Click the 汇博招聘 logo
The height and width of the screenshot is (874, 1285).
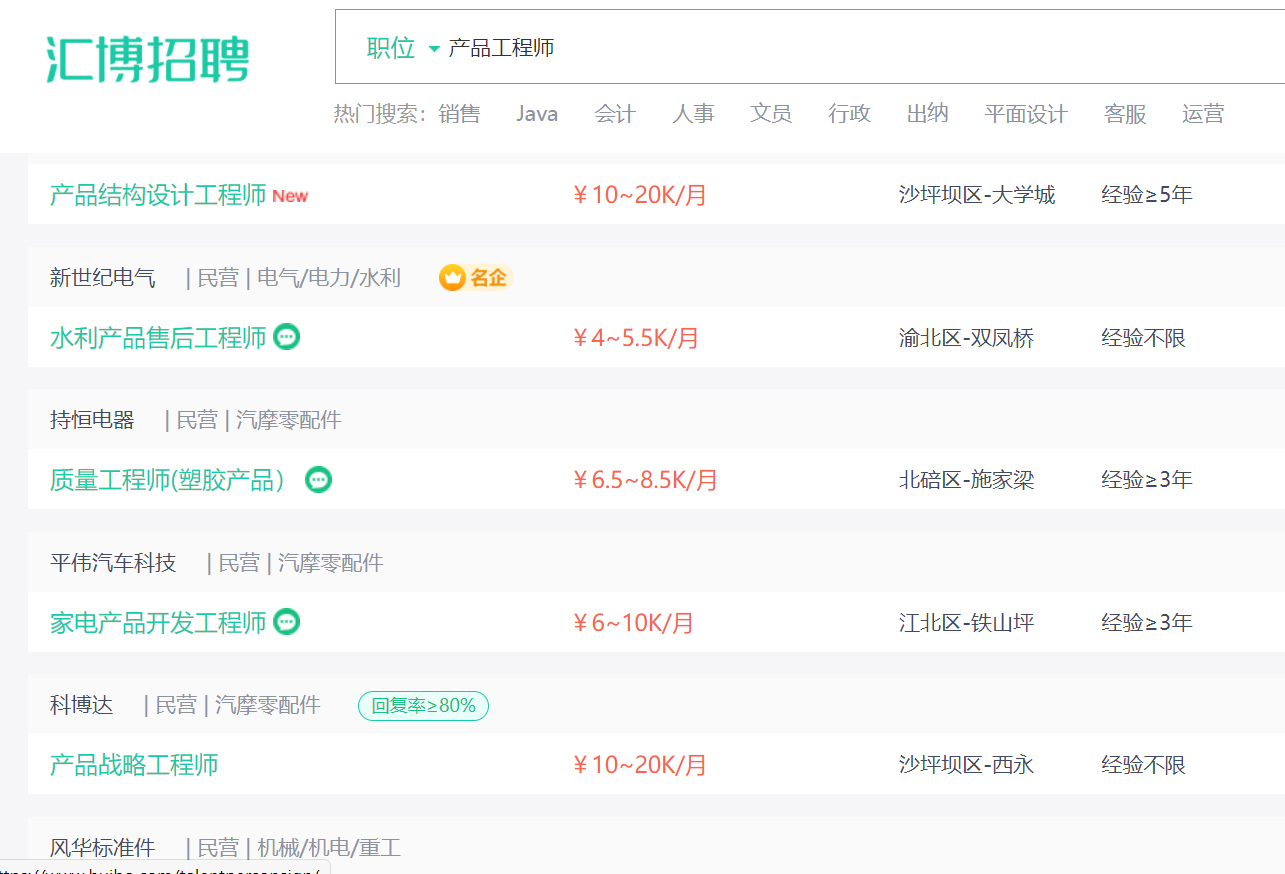click(147, 60)
